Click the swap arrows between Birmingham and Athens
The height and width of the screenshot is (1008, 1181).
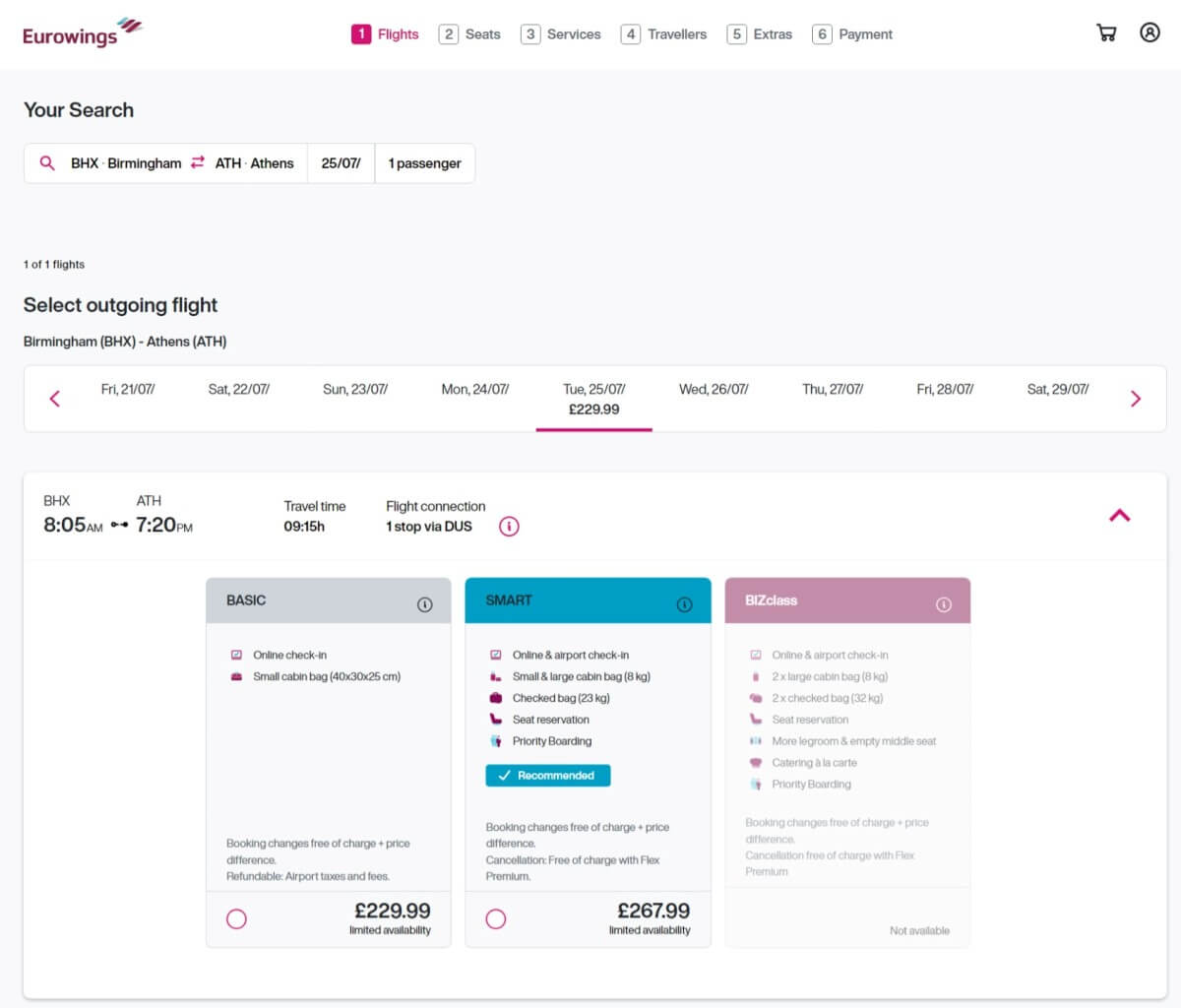(x=198, y=162)
